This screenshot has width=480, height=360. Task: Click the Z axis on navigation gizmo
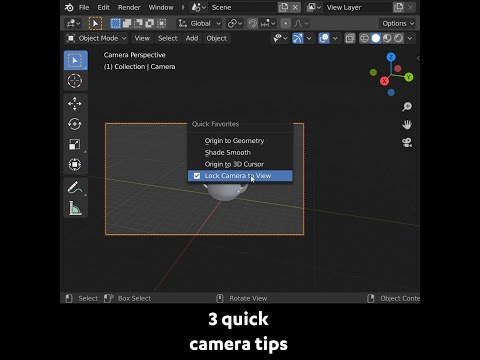391,57
